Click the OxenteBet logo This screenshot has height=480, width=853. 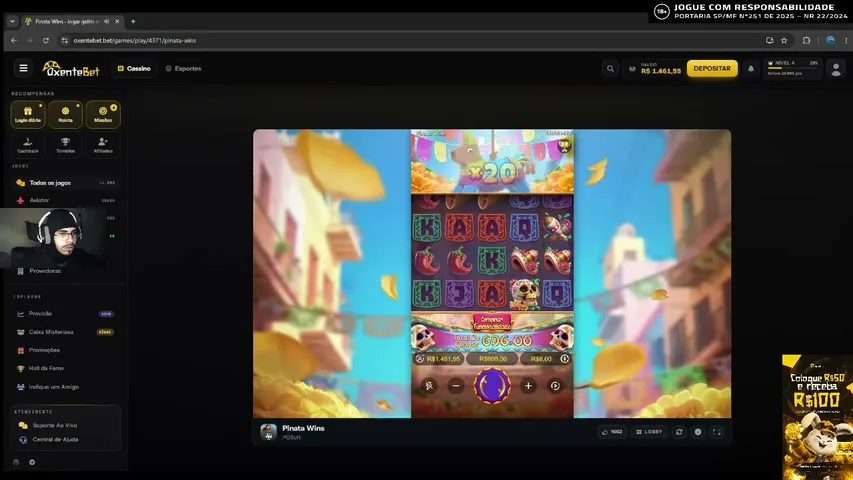pyautogui.click(x=71, y=69)
